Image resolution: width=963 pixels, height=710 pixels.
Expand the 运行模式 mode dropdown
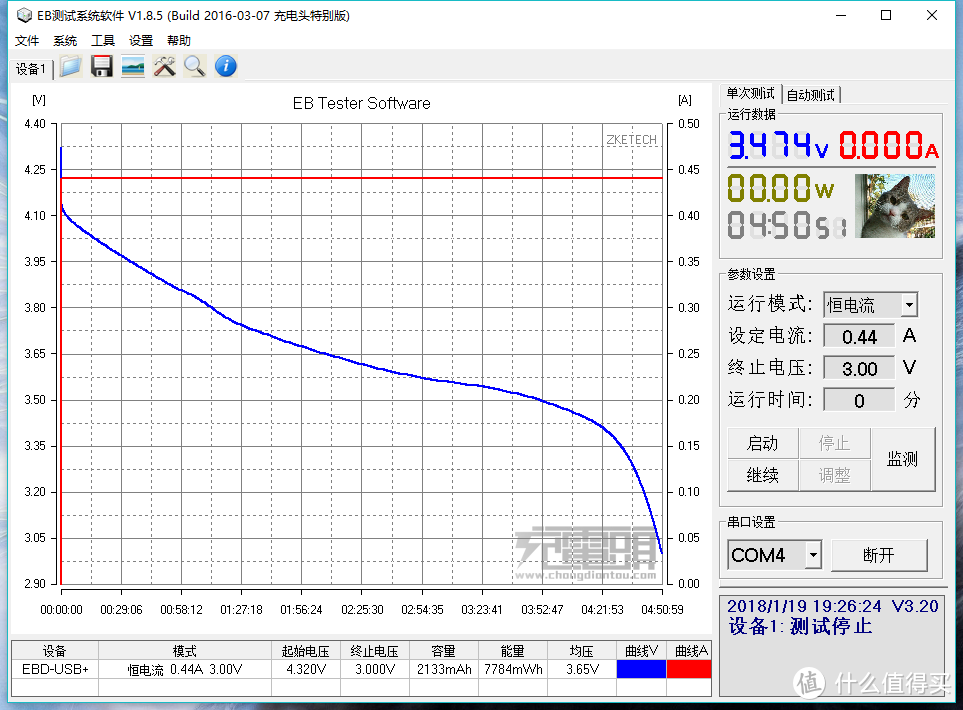[908, 305]
